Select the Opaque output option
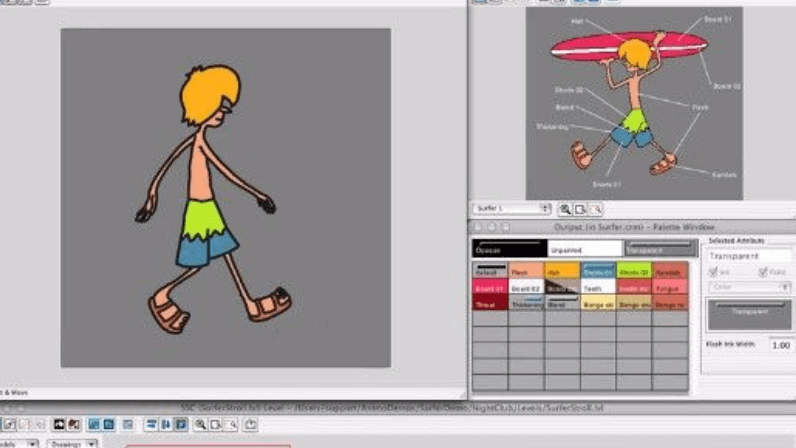 coord(507,249)
